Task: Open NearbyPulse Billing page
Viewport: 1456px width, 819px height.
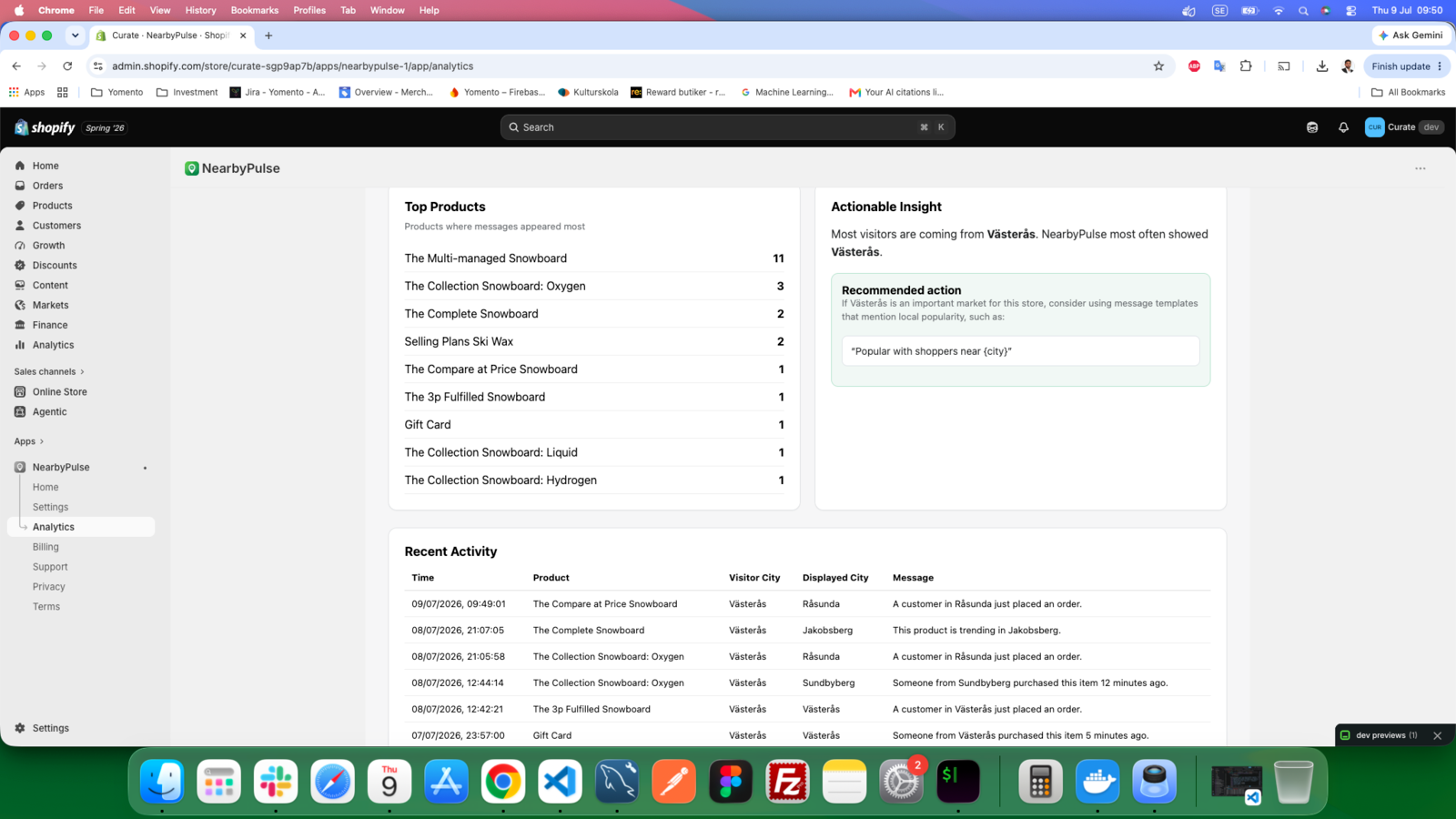Action: click(x=45, y=547)
